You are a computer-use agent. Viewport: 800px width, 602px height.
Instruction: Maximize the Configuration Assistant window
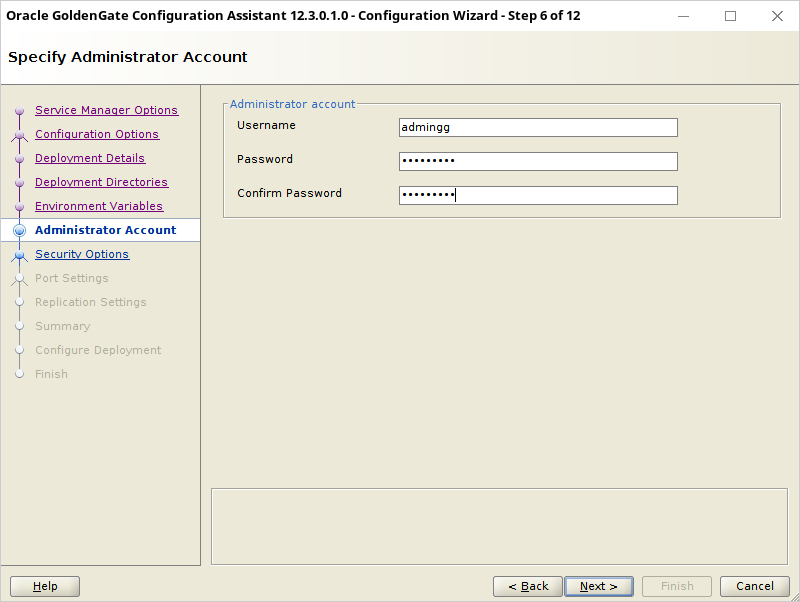click(x=730, y=16)
